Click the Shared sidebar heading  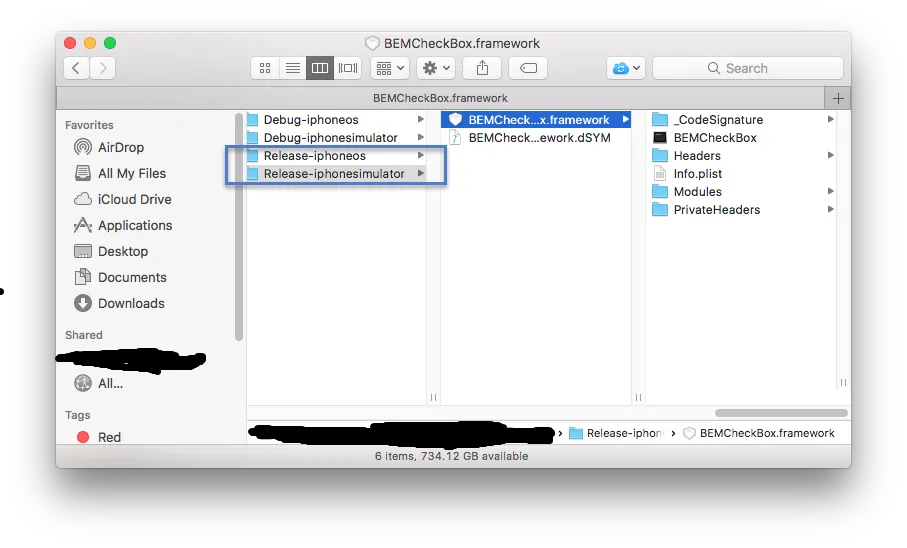[84, 335]
